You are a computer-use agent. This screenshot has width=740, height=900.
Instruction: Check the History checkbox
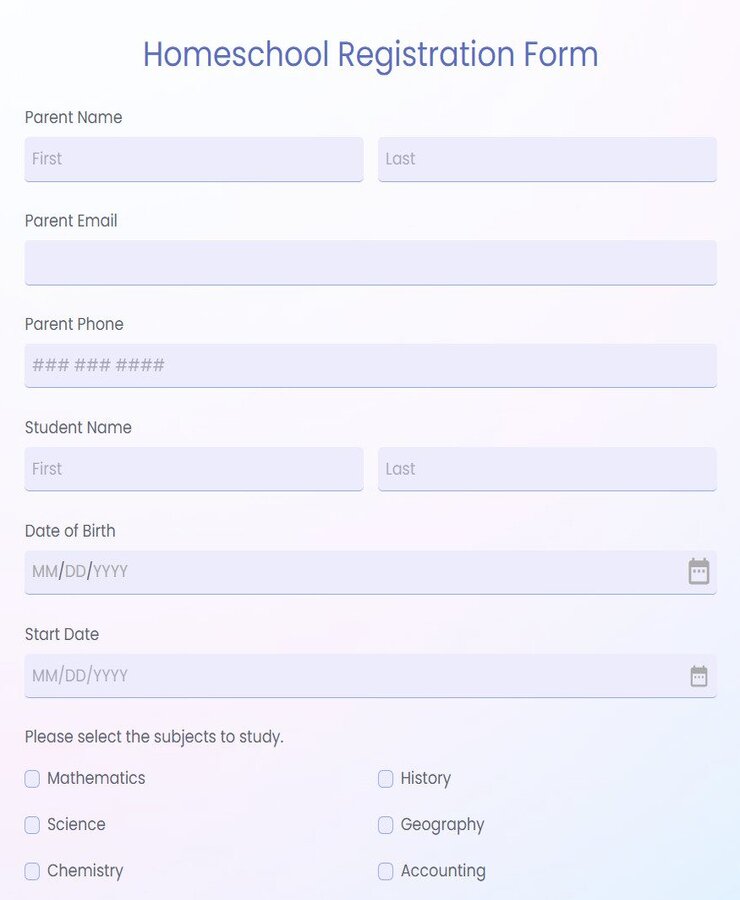[x=385, y=778]
